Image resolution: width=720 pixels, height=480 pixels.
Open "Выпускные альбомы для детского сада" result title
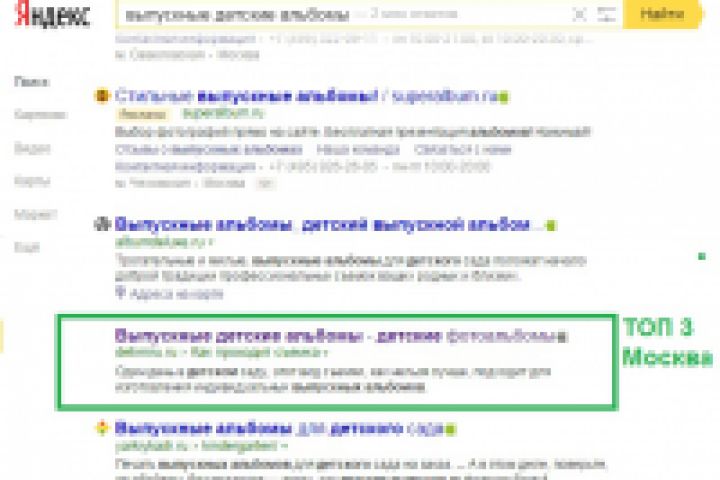point(279,429)
